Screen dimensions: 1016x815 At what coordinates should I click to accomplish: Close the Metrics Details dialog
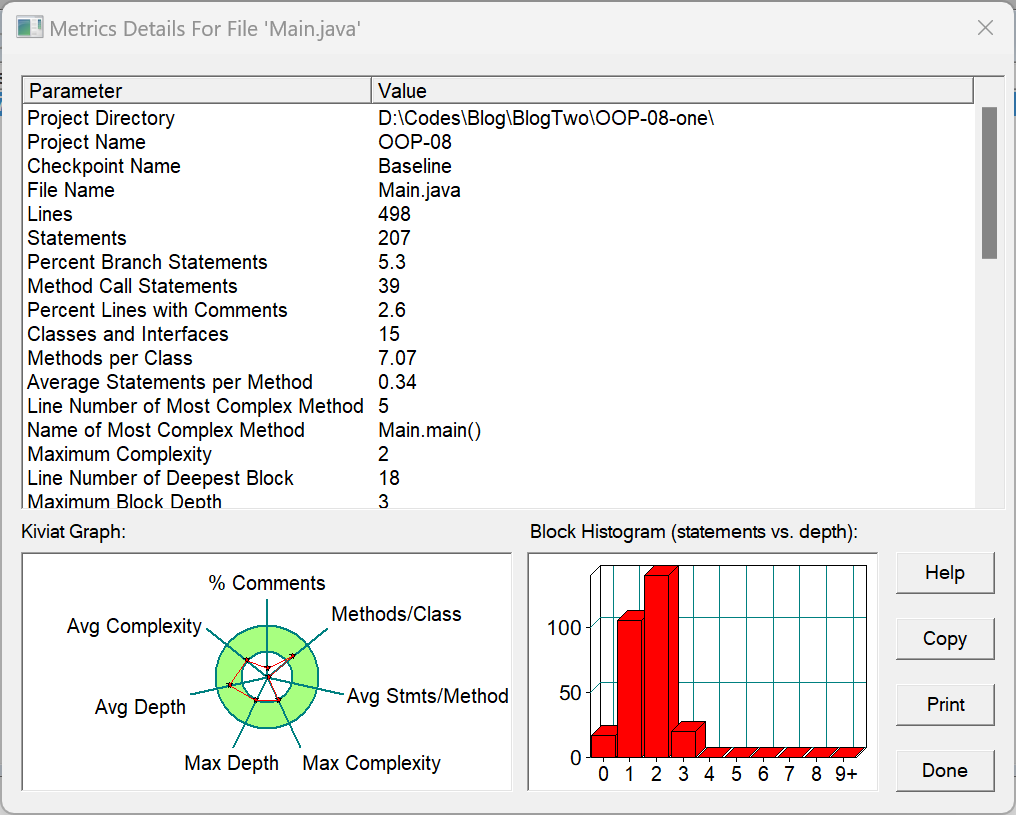tap(985, 28)
